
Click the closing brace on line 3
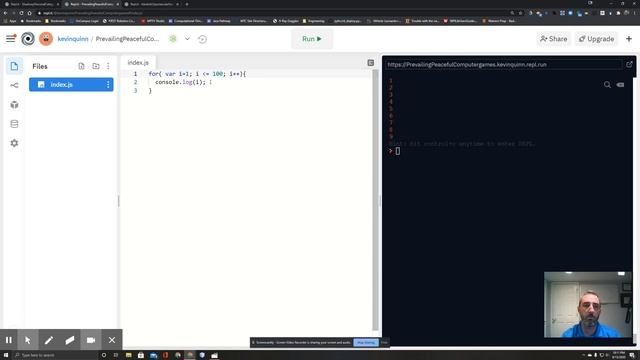coord(150,91)
